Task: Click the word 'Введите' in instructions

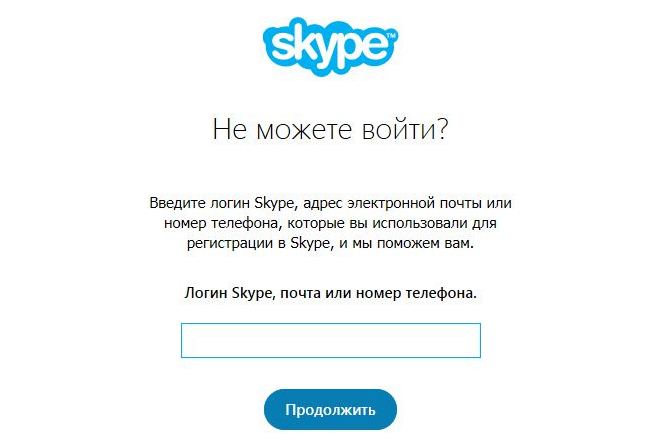Action: 178,203
